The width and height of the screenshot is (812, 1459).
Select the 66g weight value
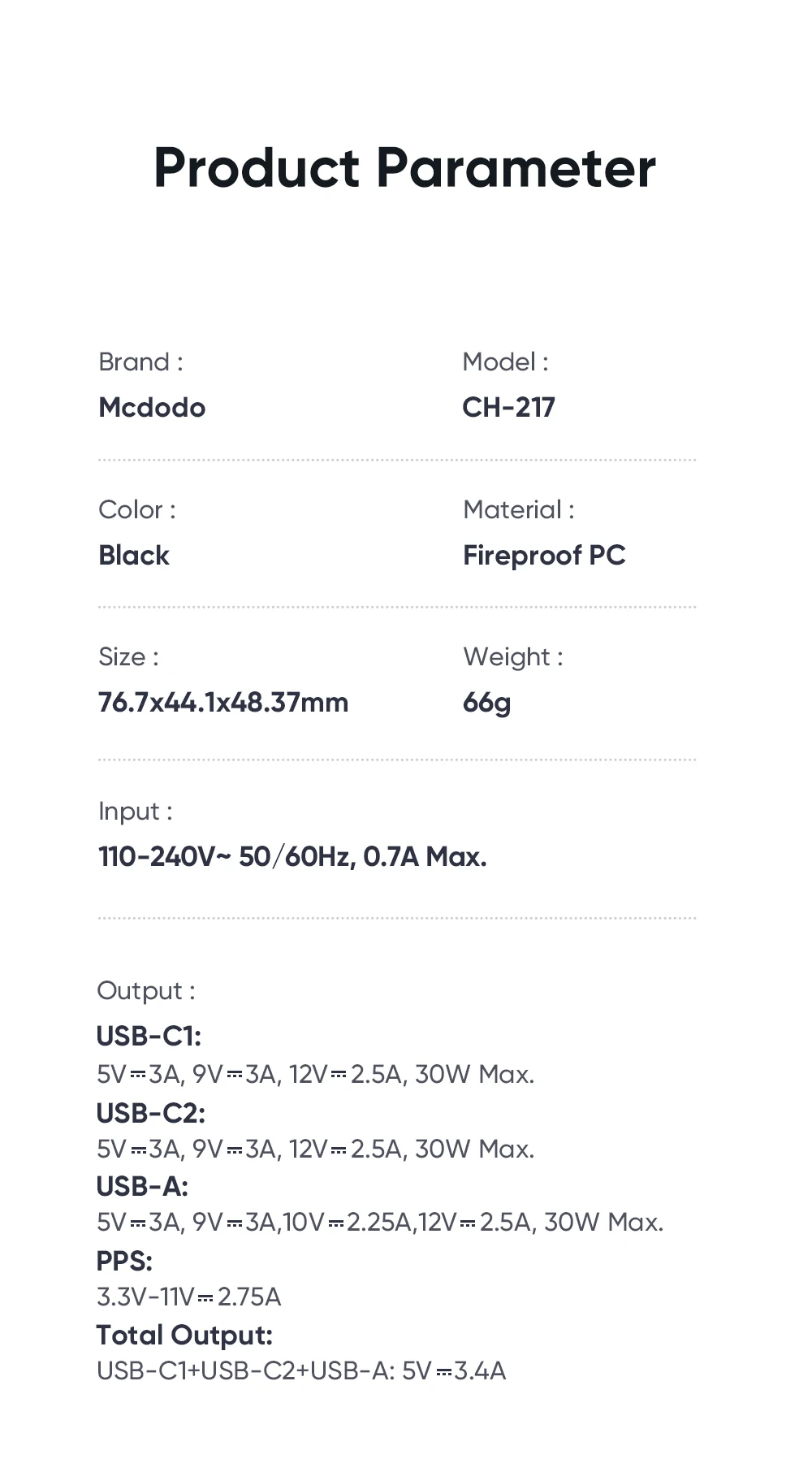(486, 703)
